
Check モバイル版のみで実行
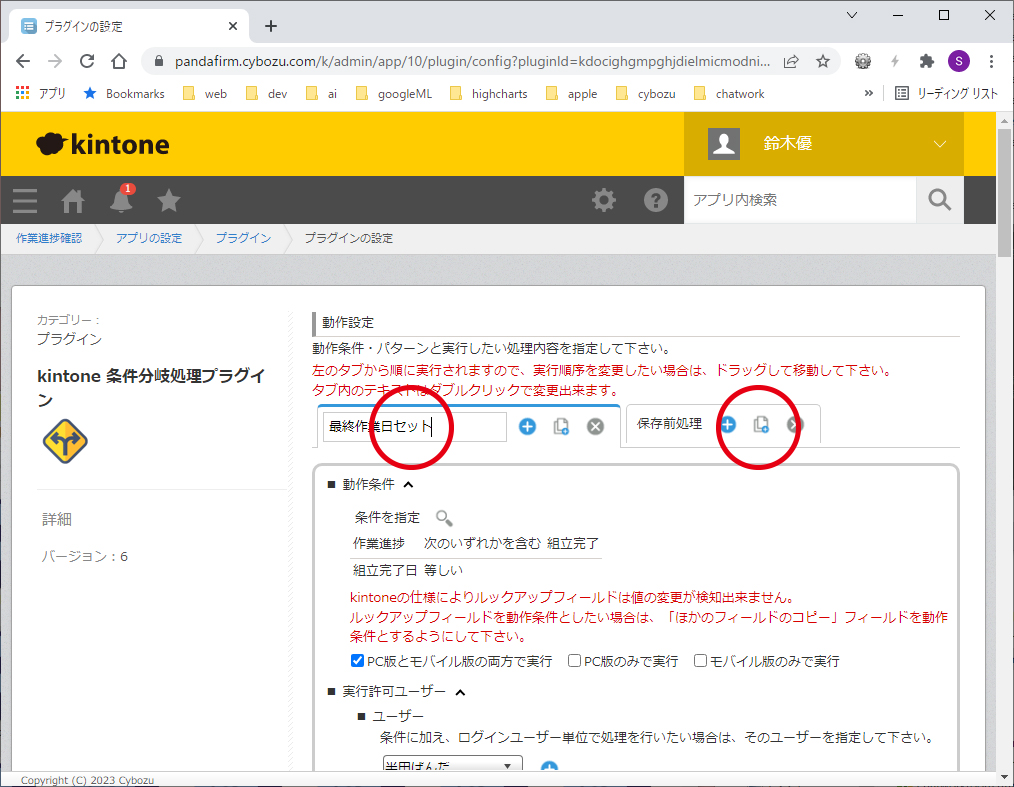(700, 661)
